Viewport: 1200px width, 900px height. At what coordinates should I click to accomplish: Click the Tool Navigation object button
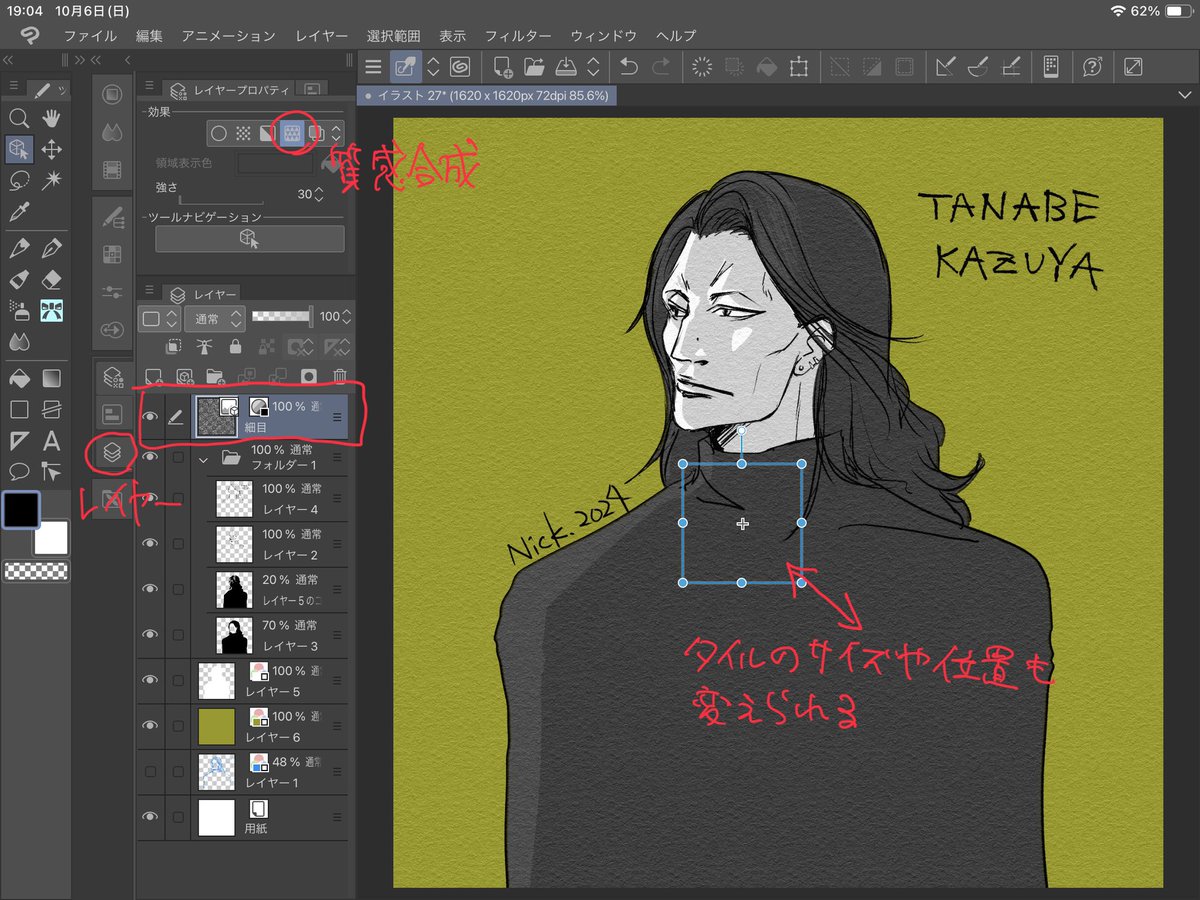(249, 239)
